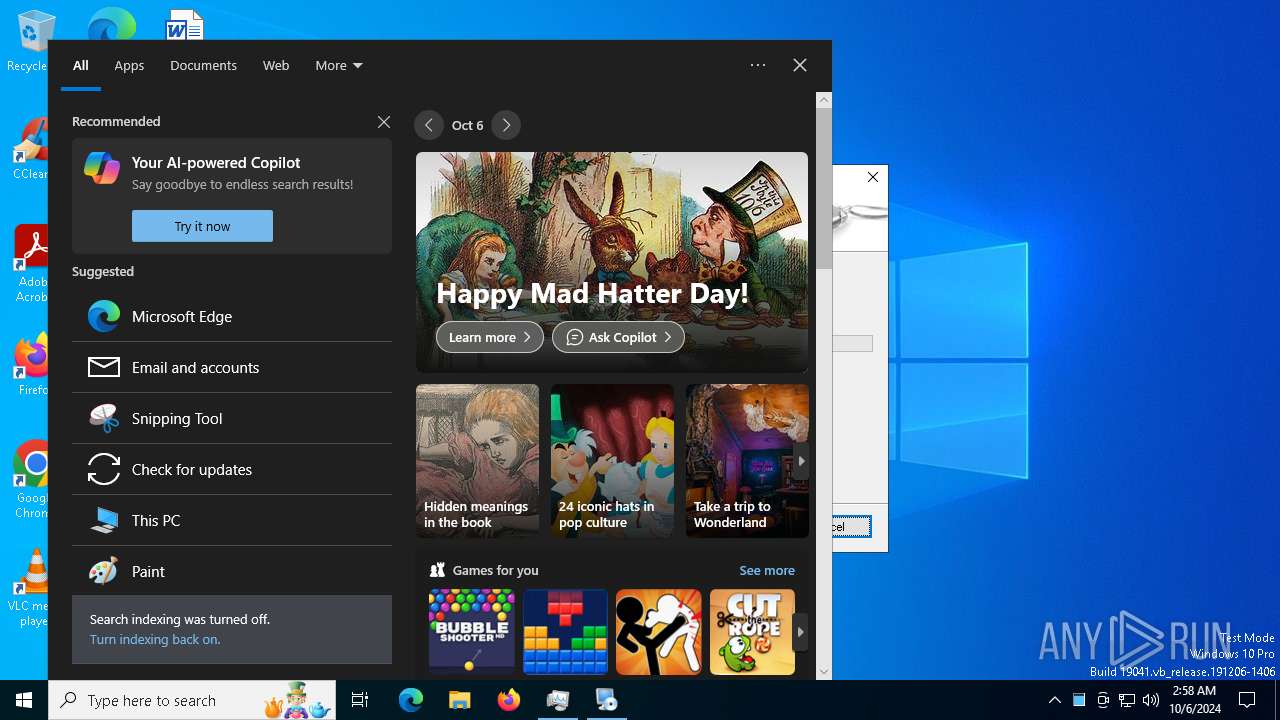Open Take a trip to Wonderland card

pos(747,461)
